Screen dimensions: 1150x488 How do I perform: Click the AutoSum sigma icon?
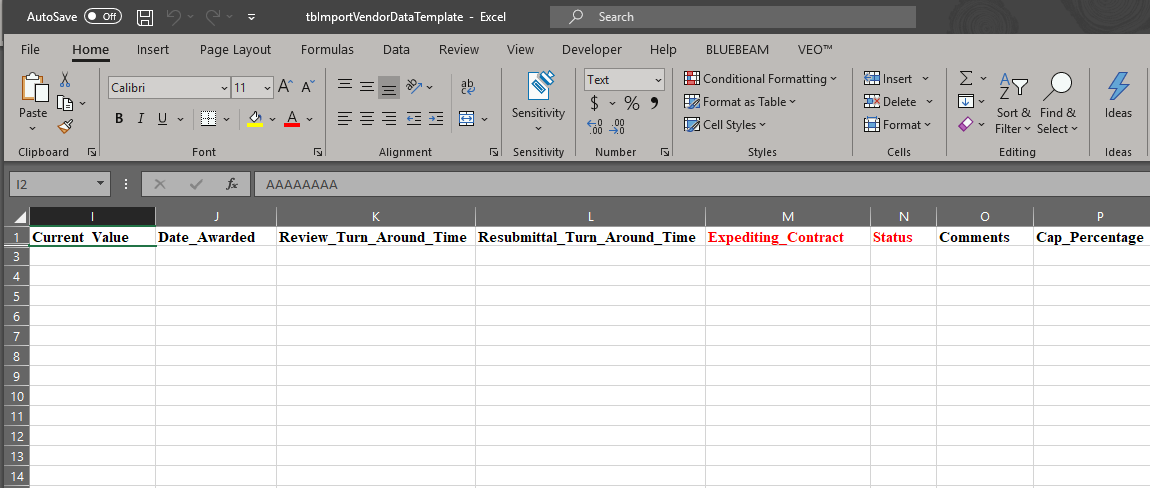[965, 78]
